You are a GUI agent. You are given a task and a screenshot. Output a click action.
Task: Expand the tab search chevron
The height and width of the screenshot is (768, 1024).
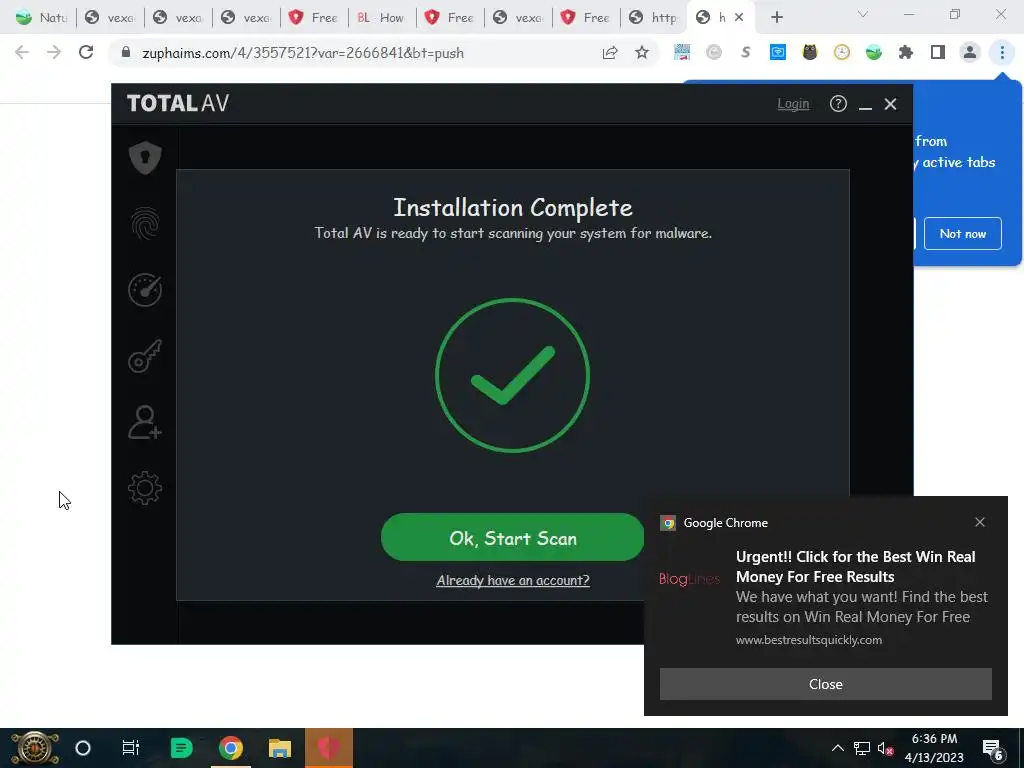coord(863,14)
